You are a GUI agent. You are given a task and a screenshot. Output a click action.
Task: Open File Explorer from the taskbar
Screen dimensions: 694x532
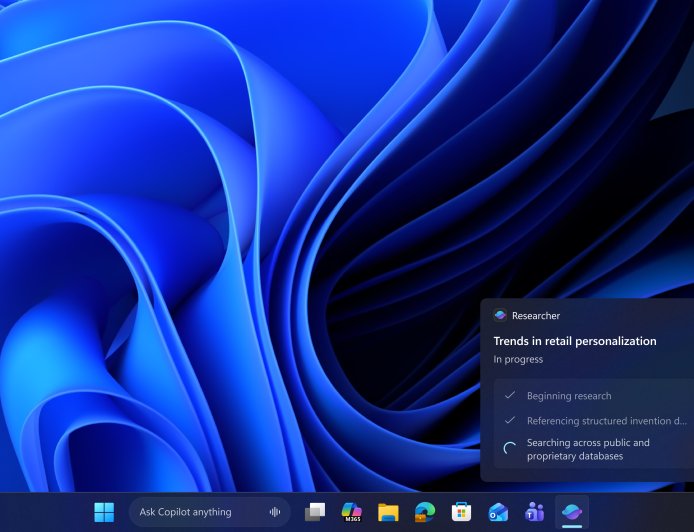(x=388, y=512)
